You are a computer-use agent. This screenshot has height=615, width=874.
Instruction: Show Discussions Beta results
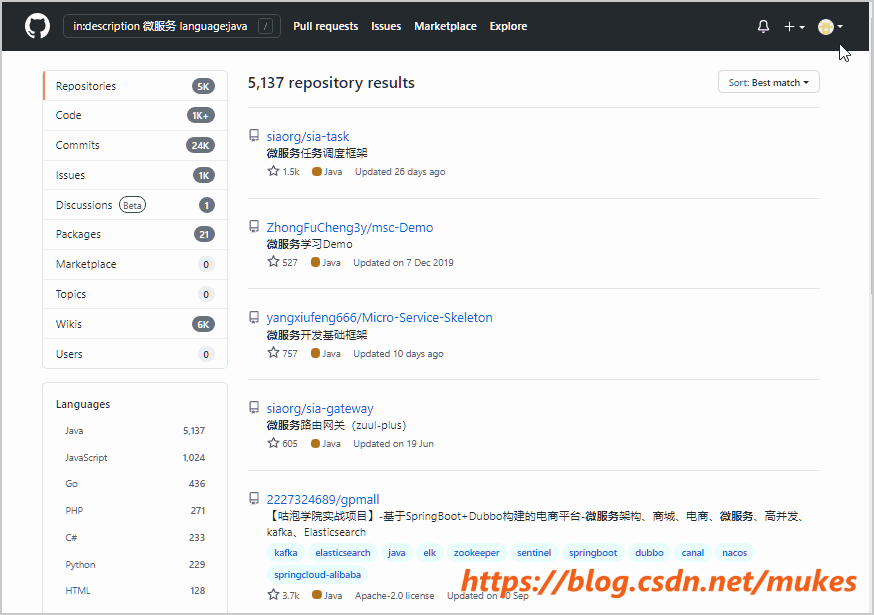click(135, 205)
